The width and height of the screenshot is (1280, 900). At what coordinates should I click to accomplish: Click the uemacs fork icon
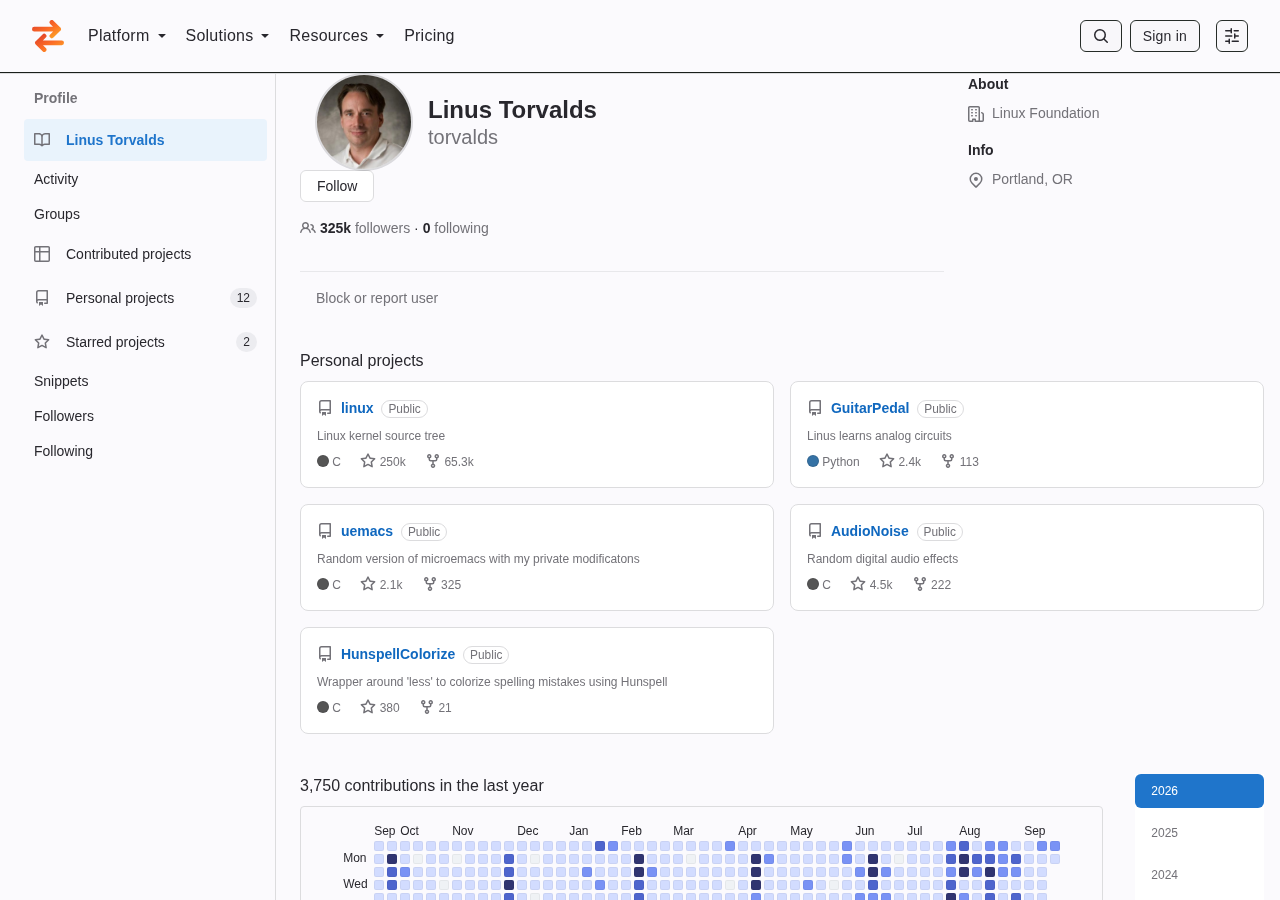pyautogui.click(x=430, y=584)
